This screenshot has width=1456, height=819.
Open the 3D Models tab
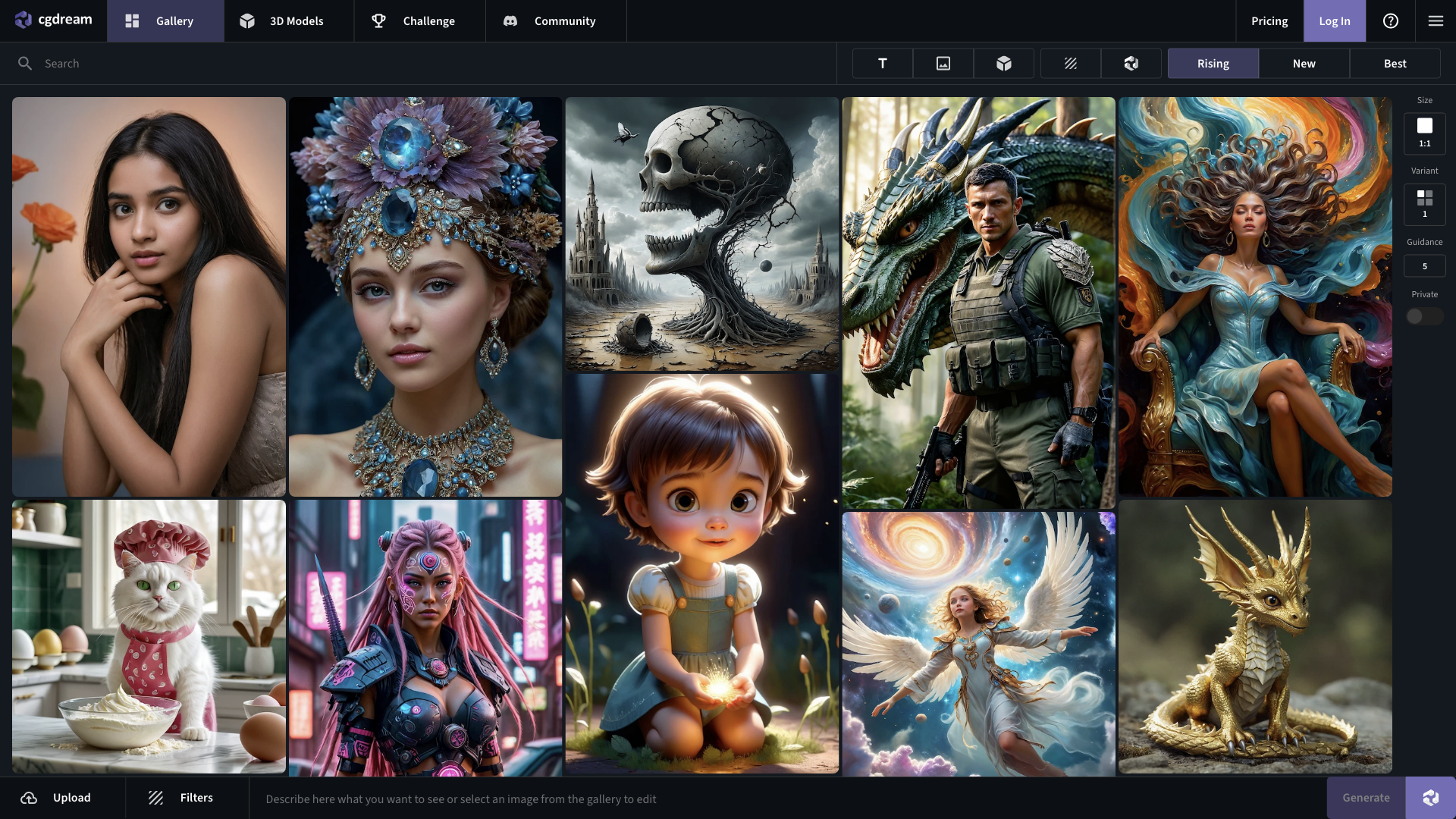tap(289, 20)
